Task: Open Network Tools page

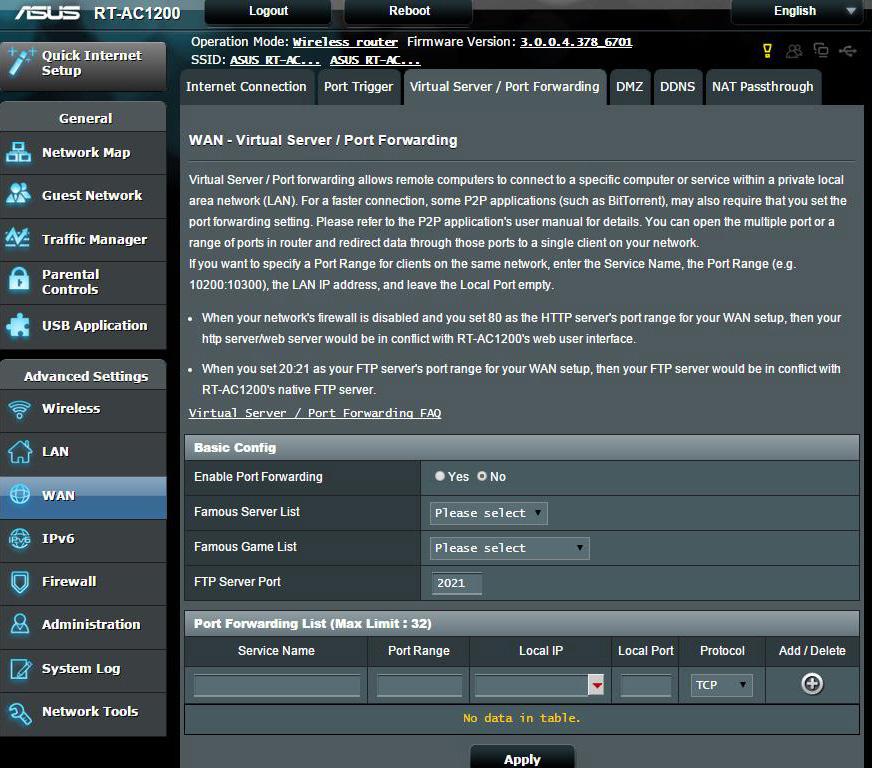Action: click(x=83, y=712)
